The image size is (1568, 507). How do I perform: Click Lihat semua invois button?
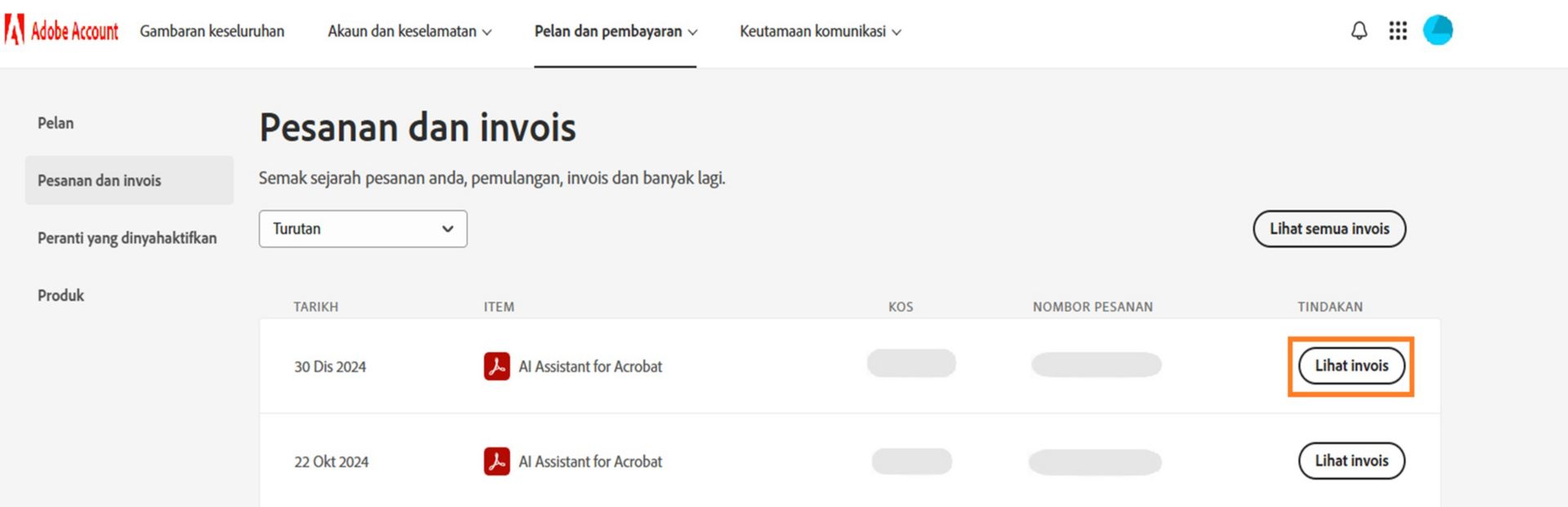1329,229
